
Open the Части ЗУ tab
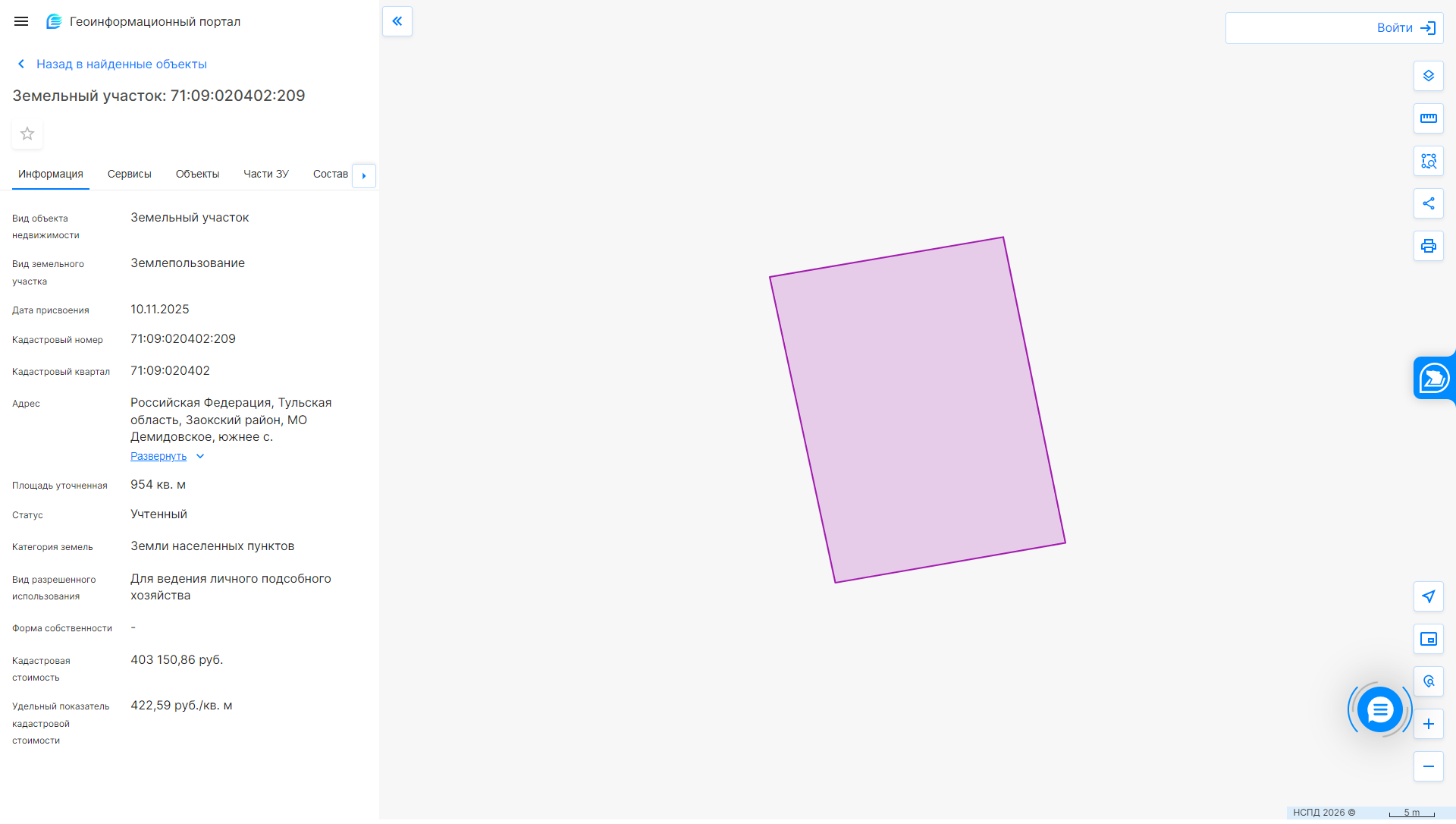click(x=265, y=175)
